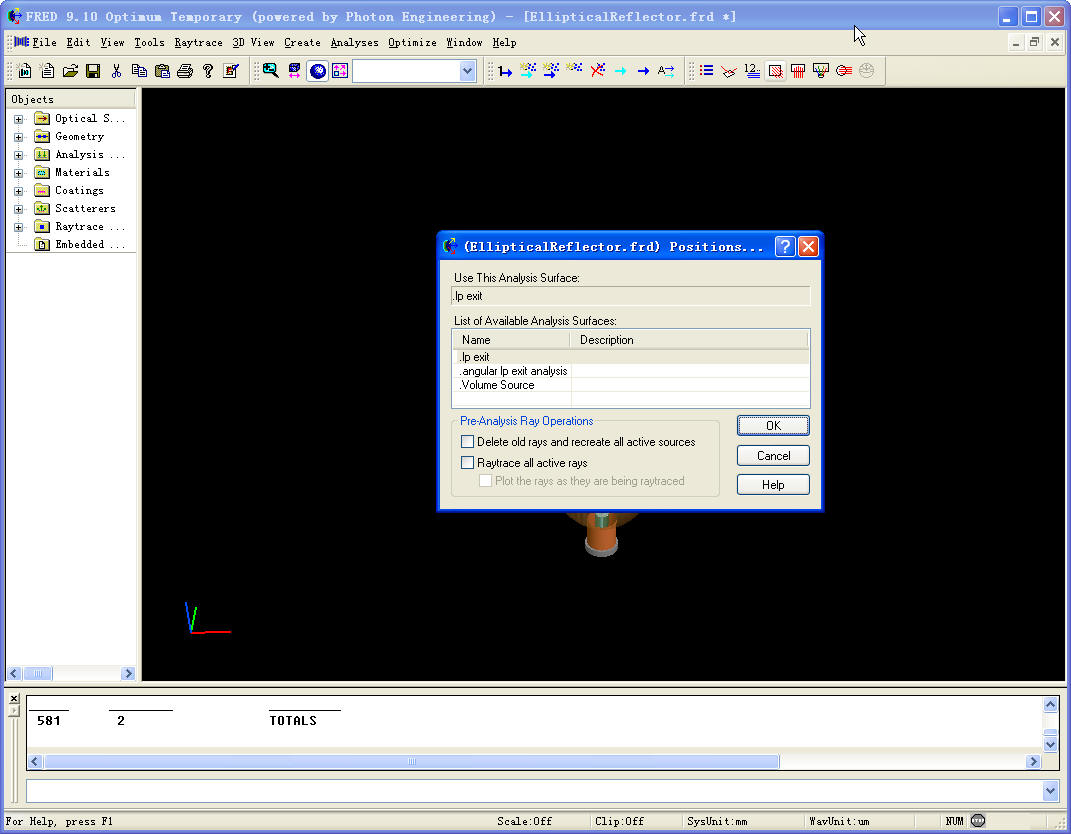The width and height of the screenshot is (1071, 834).
Task: Click the Description column header
Action: (x=689, y=339)
